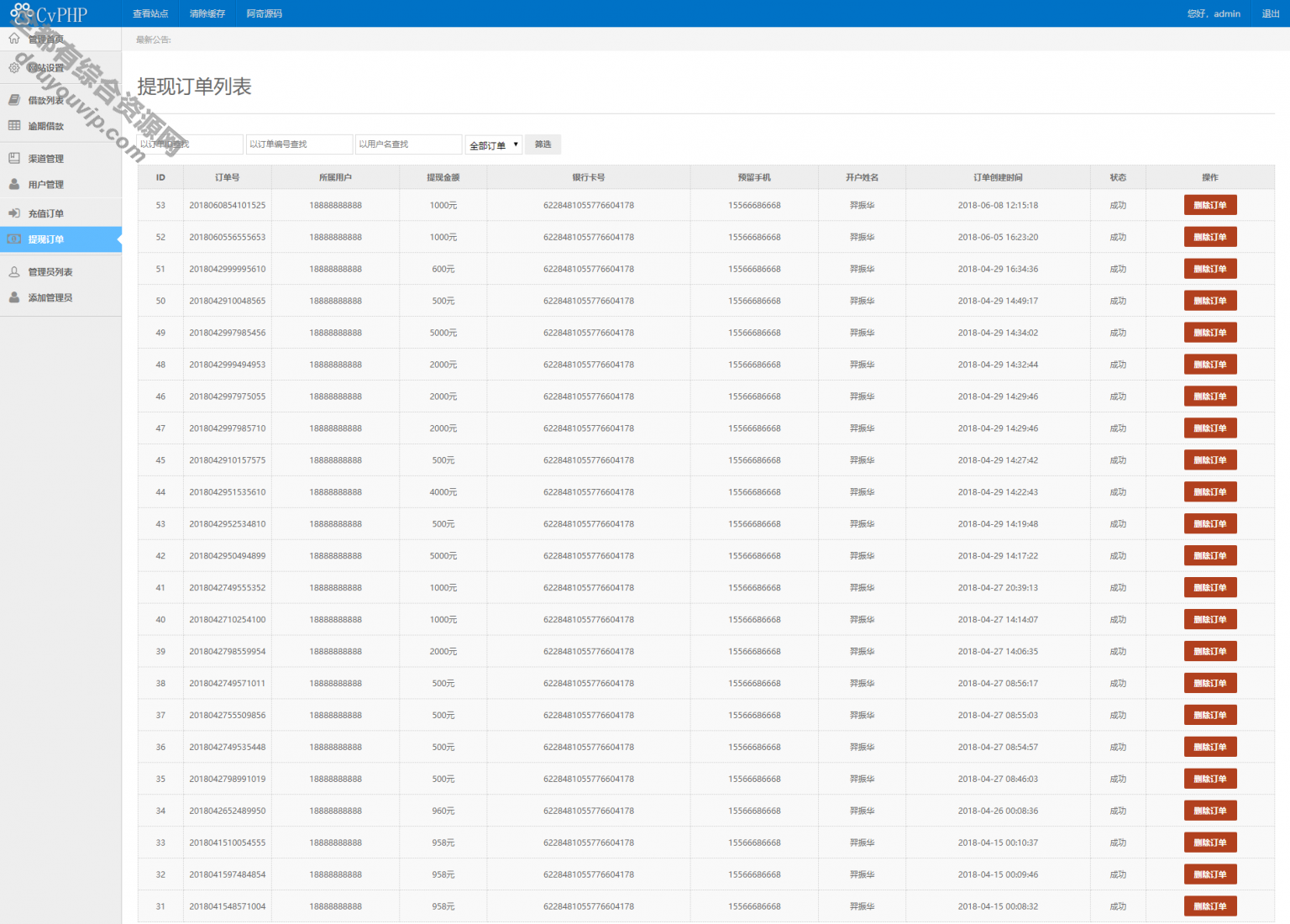
Task: Click timestamp 2018-04-26 00:08:36
Action: (x=998, y=811)
